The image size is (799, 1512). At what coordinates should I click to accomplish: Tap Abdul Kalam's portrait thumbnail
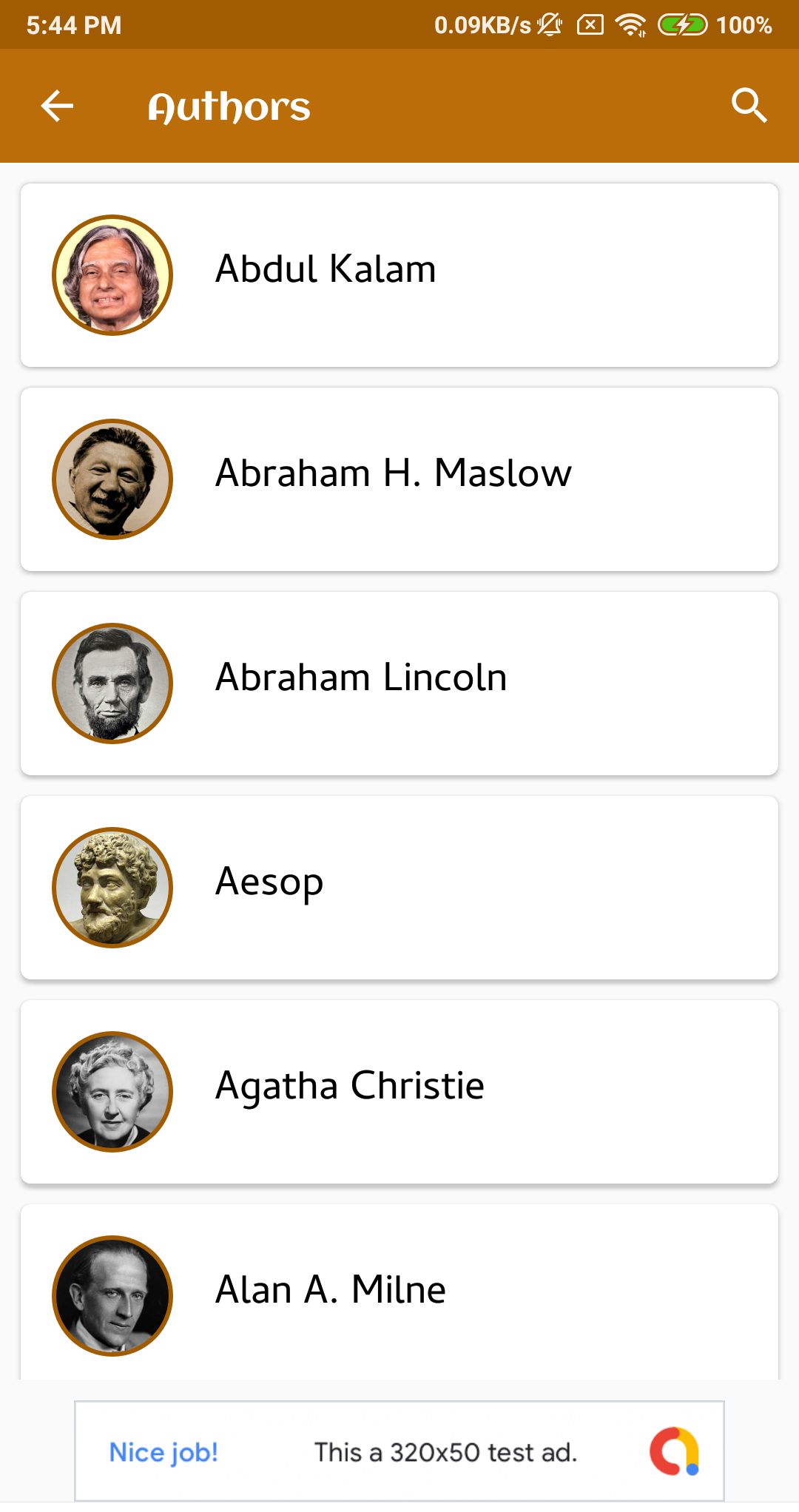click(112, 275)
